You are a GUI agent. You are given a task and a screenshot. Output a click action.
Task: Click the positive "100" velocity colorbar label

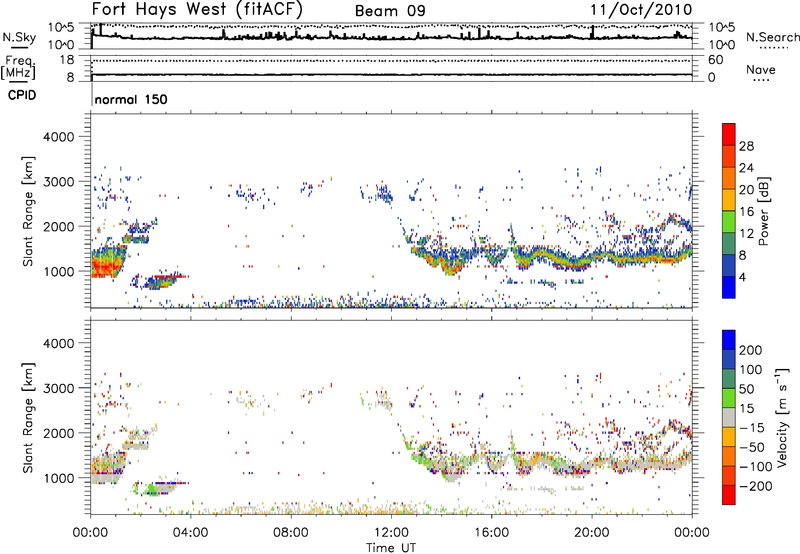tap(751, 370)
